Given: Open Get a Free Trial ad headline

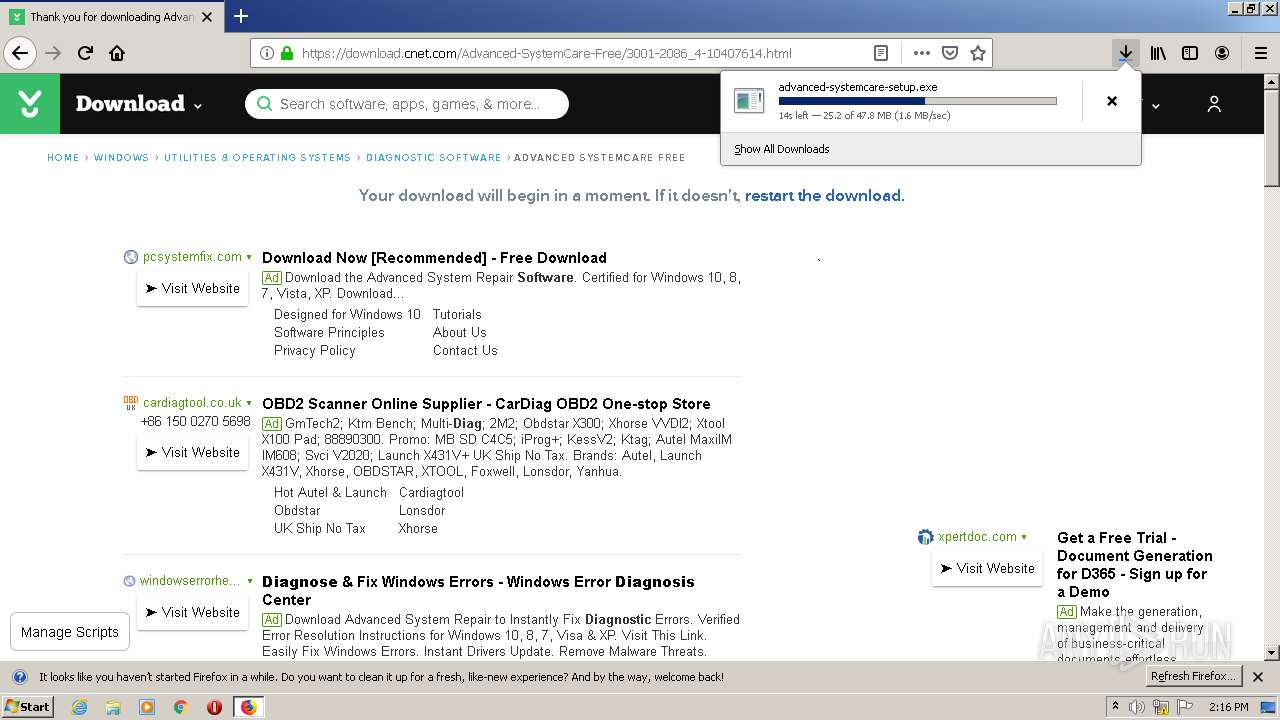Looking at the screenshot, I should pos(1135,565).
